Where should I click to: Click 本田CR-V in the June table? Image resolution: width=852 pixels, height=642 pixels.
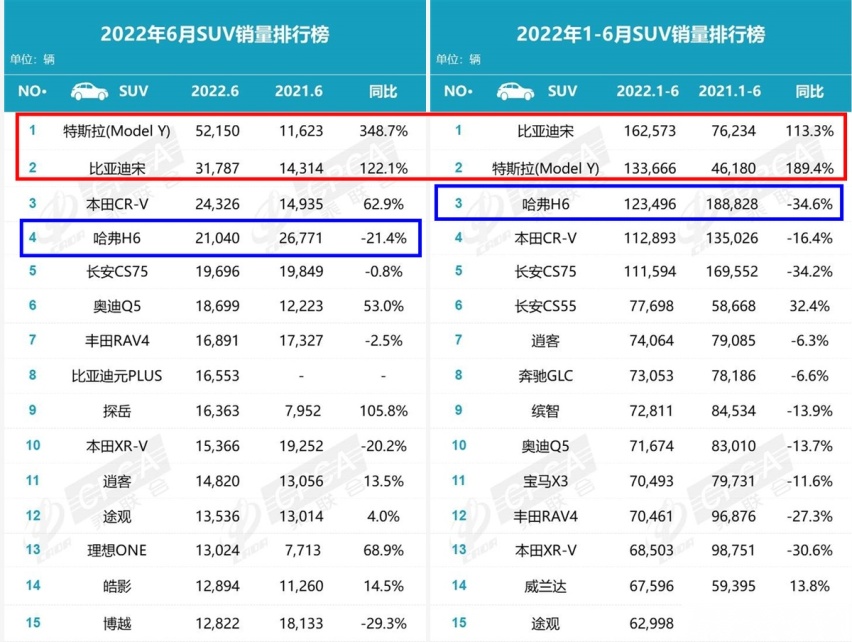(x=117, y=204)
